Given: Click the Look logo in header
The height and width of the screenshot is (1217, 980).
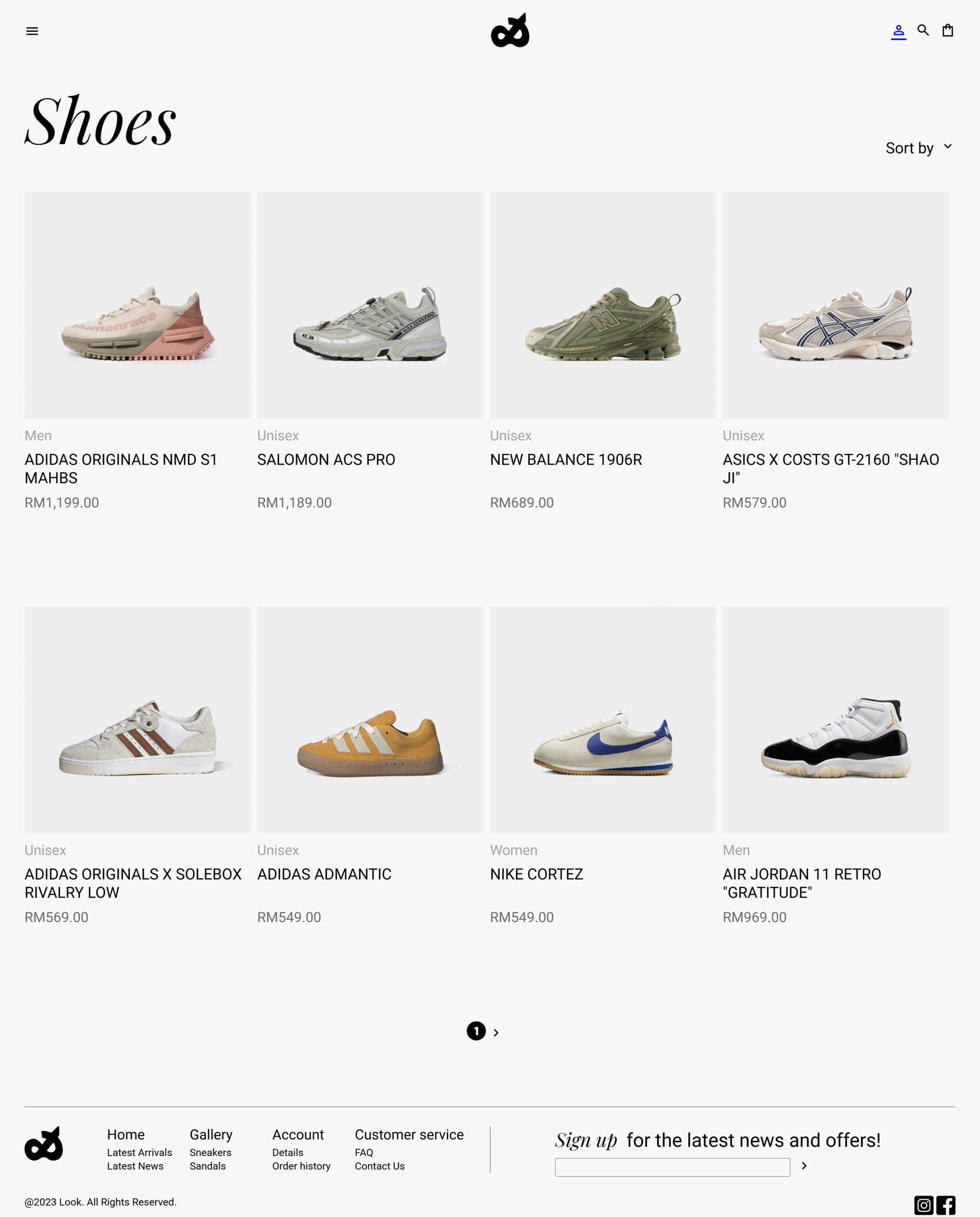Looking at the screenshot, I should [x=510, y=30].
